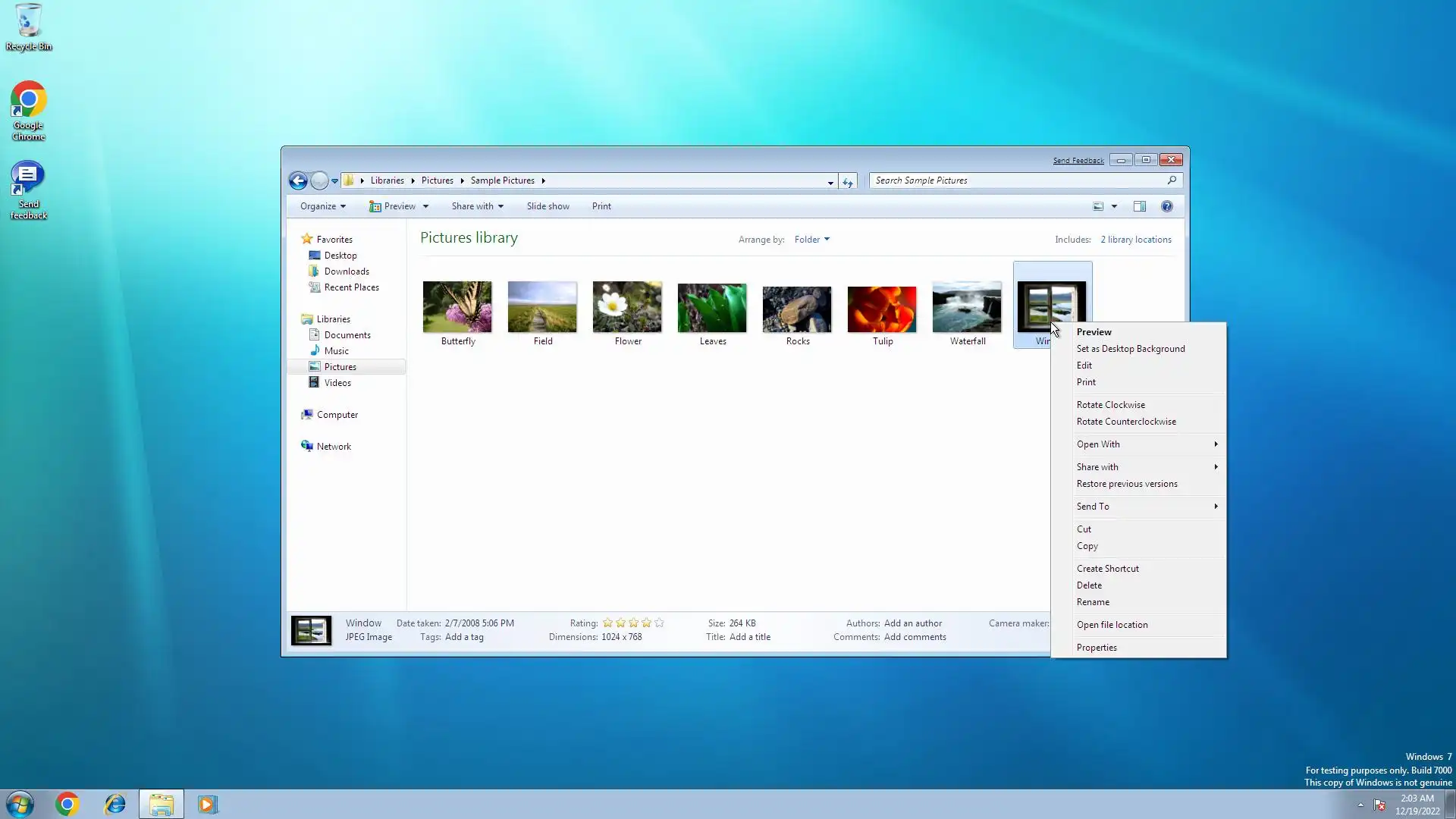Expand the Organize dropdown menu
The width and height of the screenshot is (1456, 819).
click(x=322, y=206)
